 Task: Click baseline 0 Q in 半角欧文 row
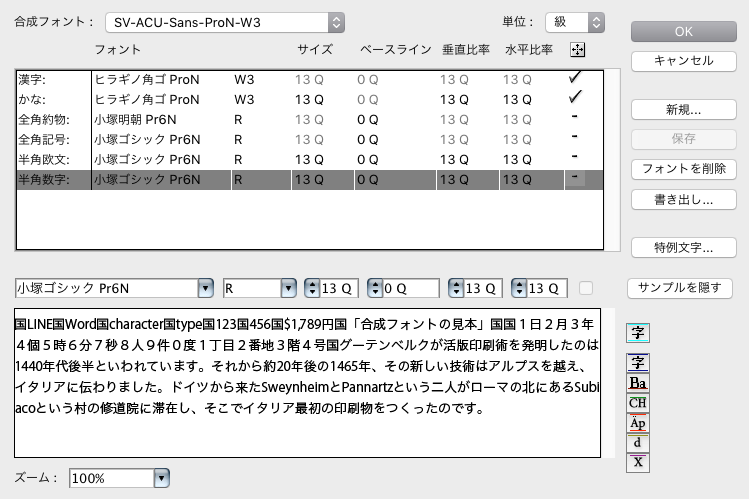pos(367,159)
